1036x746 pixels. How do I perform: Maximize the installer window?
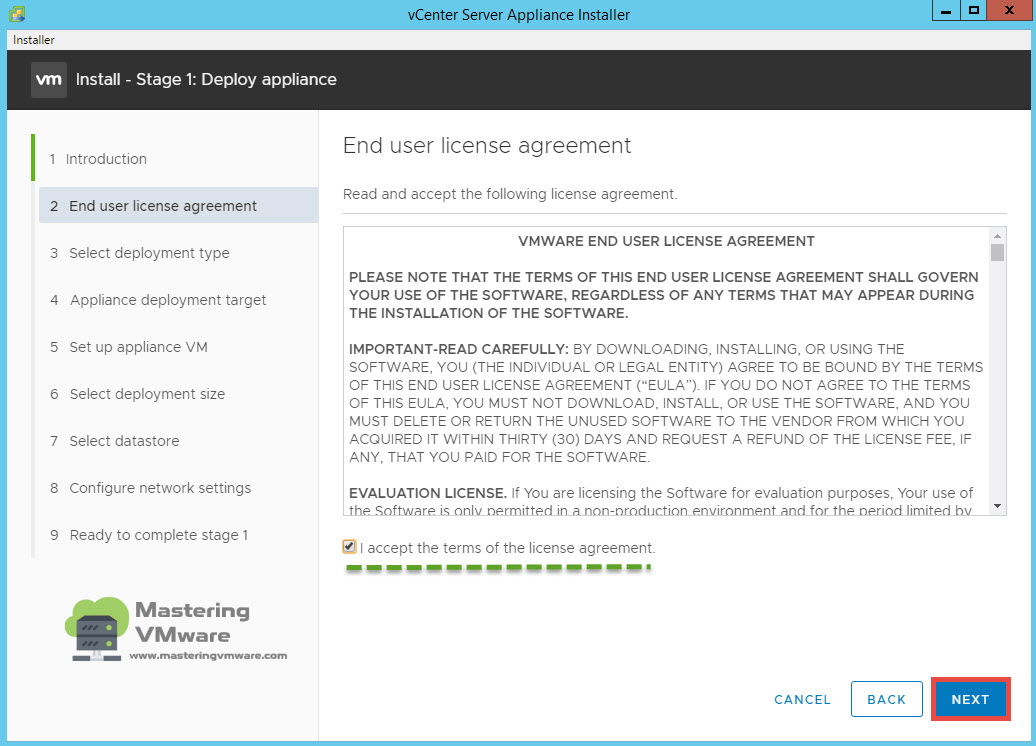pos(973,11)
